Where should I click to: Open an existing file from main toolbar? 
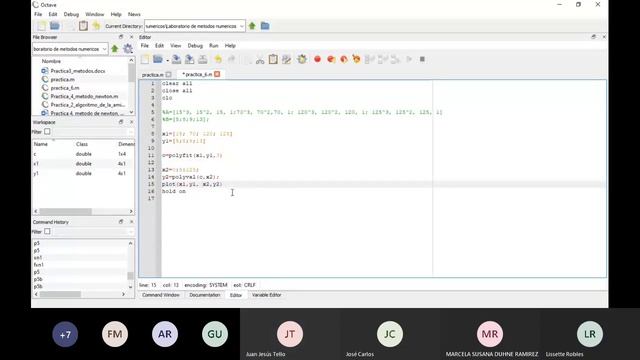[x=55, y=26]
